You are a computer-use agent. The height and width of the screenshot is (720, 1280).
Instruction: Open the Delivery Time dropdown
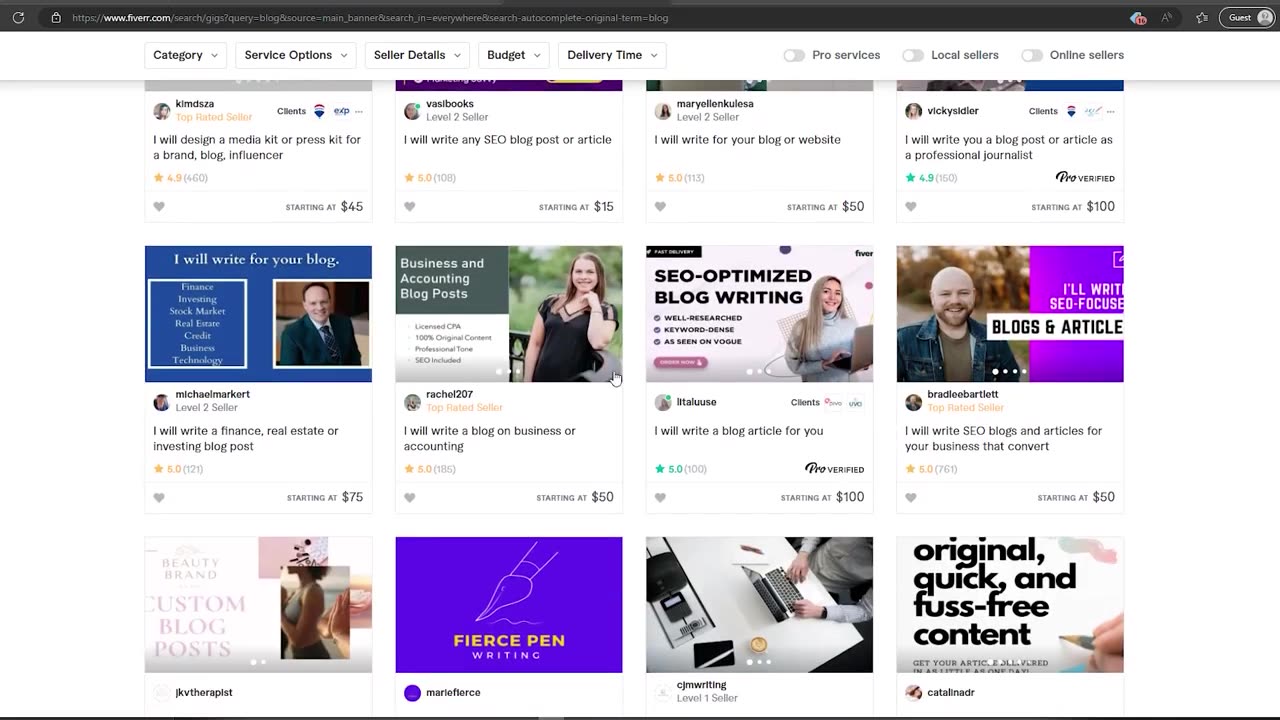click(612, 55)
